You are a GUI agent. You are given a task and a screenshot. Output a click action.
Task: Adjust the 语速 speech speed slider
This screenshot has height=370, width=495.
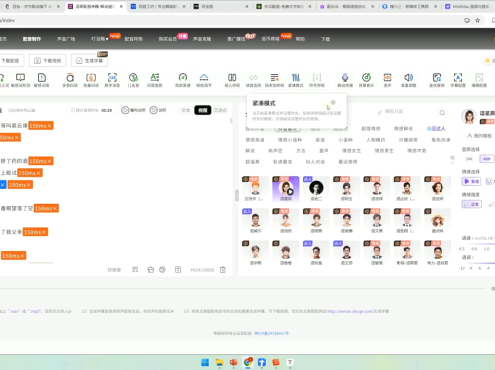point(478,244)
